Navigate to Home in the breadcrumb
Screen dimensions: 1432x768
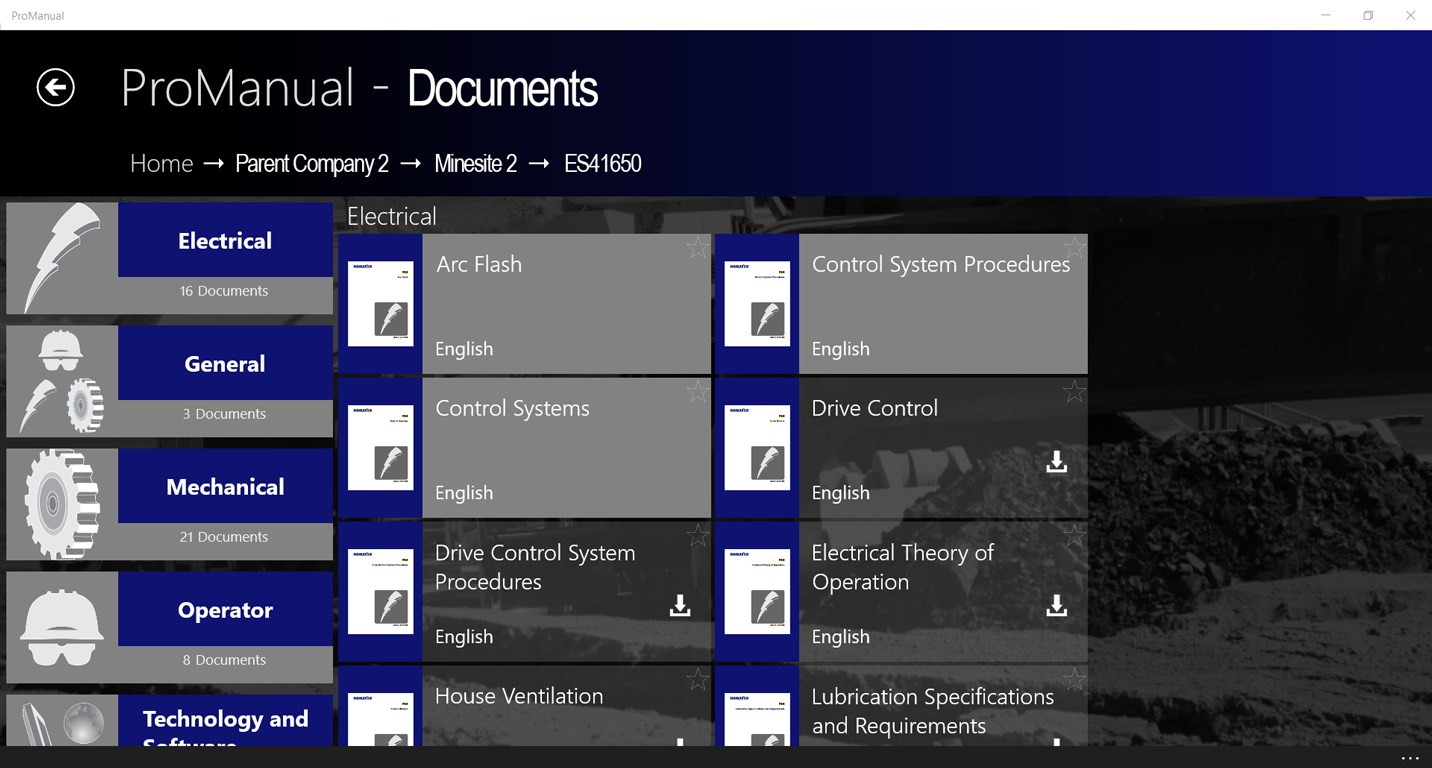point(161,164)
